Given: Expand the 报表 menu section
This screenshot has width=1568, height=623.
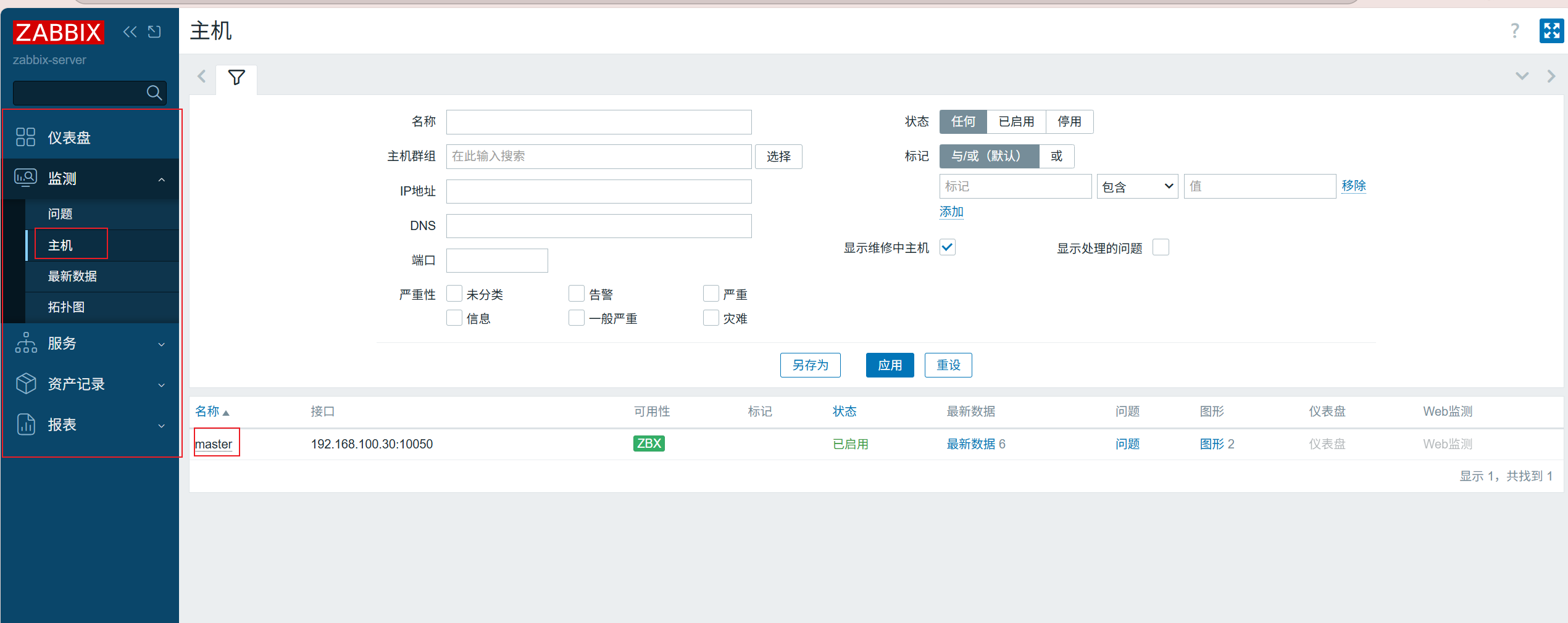Looking at the screenshot, I should (x=162, y=426).
